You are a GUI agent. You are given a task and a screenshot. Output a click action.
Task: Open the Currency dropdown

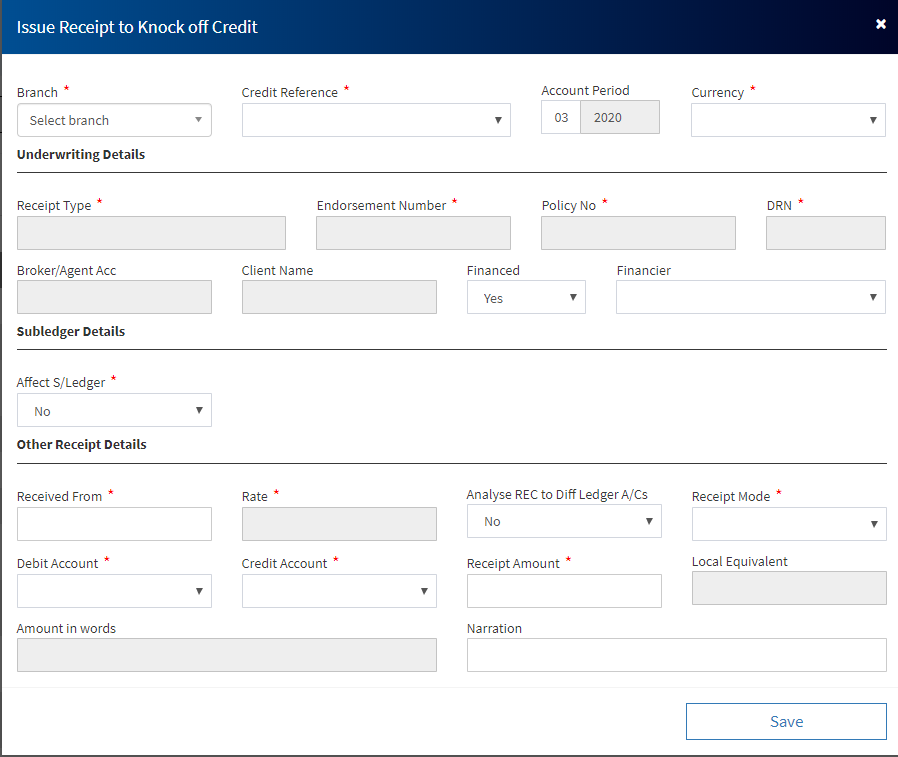[788, 120]
